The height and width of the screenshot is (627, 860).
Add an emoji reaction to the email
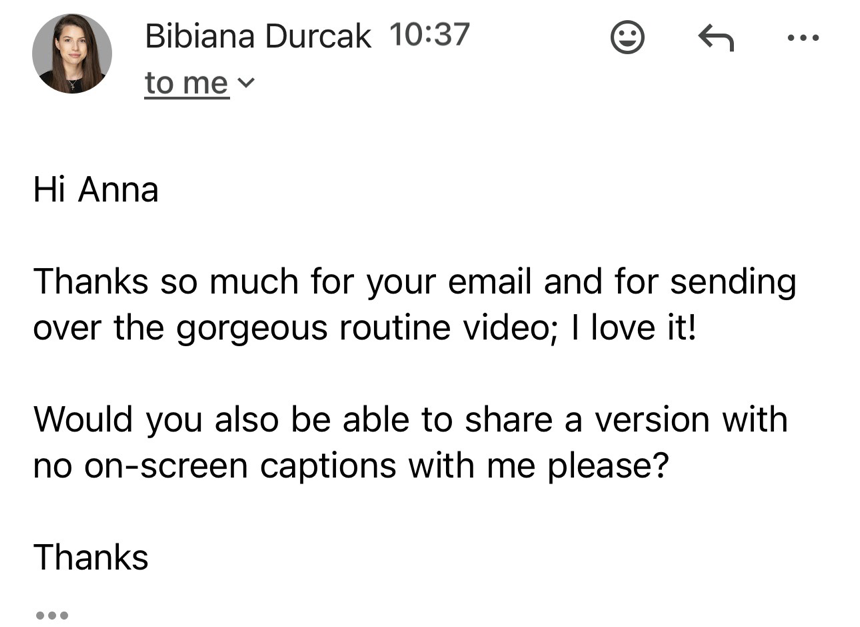(x=627, y=37)
